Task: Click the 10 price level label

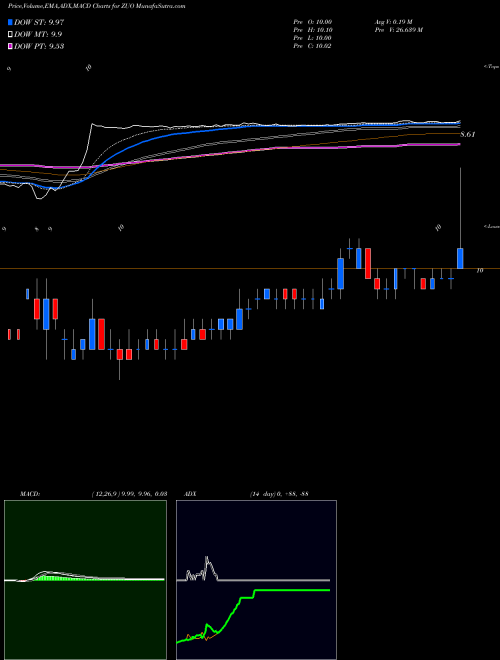Action: 479,271
